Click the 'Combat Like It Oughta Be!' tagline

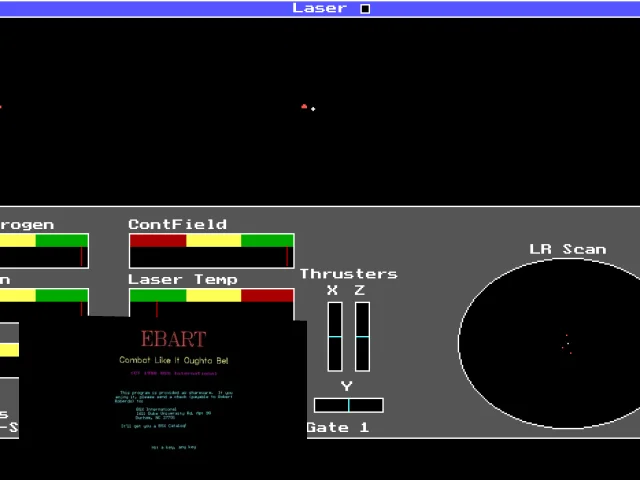click(x=174, y=360)
